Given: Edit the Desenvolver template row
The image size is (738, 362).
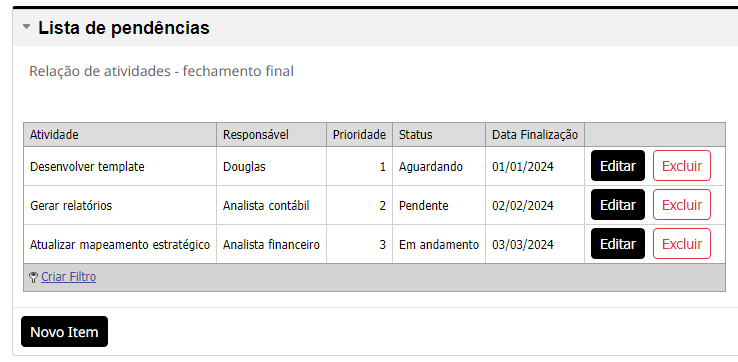Looking at the screenshot, I should click(x=618, y=166).
